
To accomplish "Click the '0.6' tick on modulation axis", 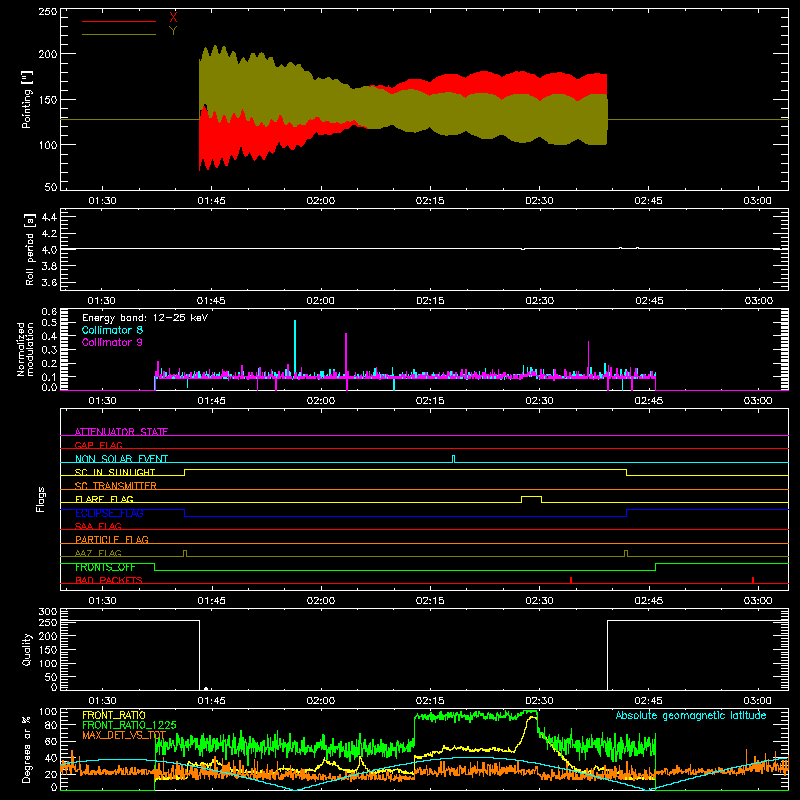I will (49, 311).
